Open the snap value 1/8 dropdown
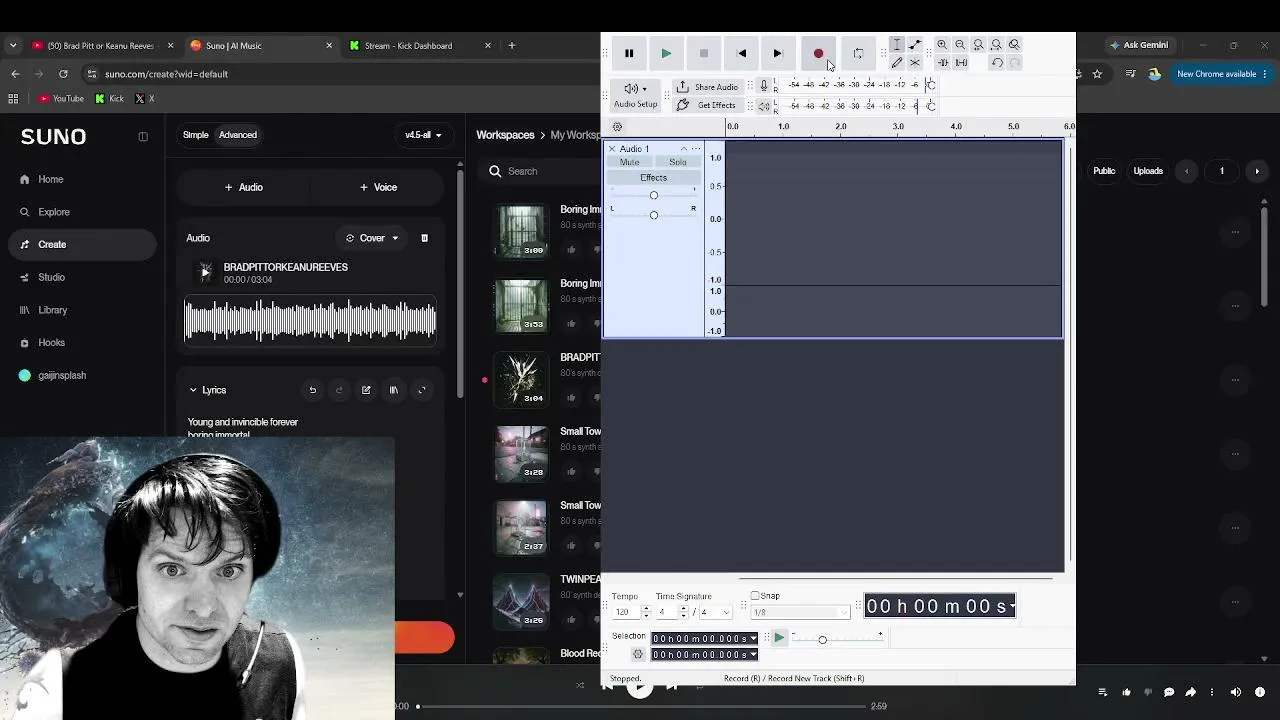Viewport: 1280px width, 720px height. coord(800,612)
